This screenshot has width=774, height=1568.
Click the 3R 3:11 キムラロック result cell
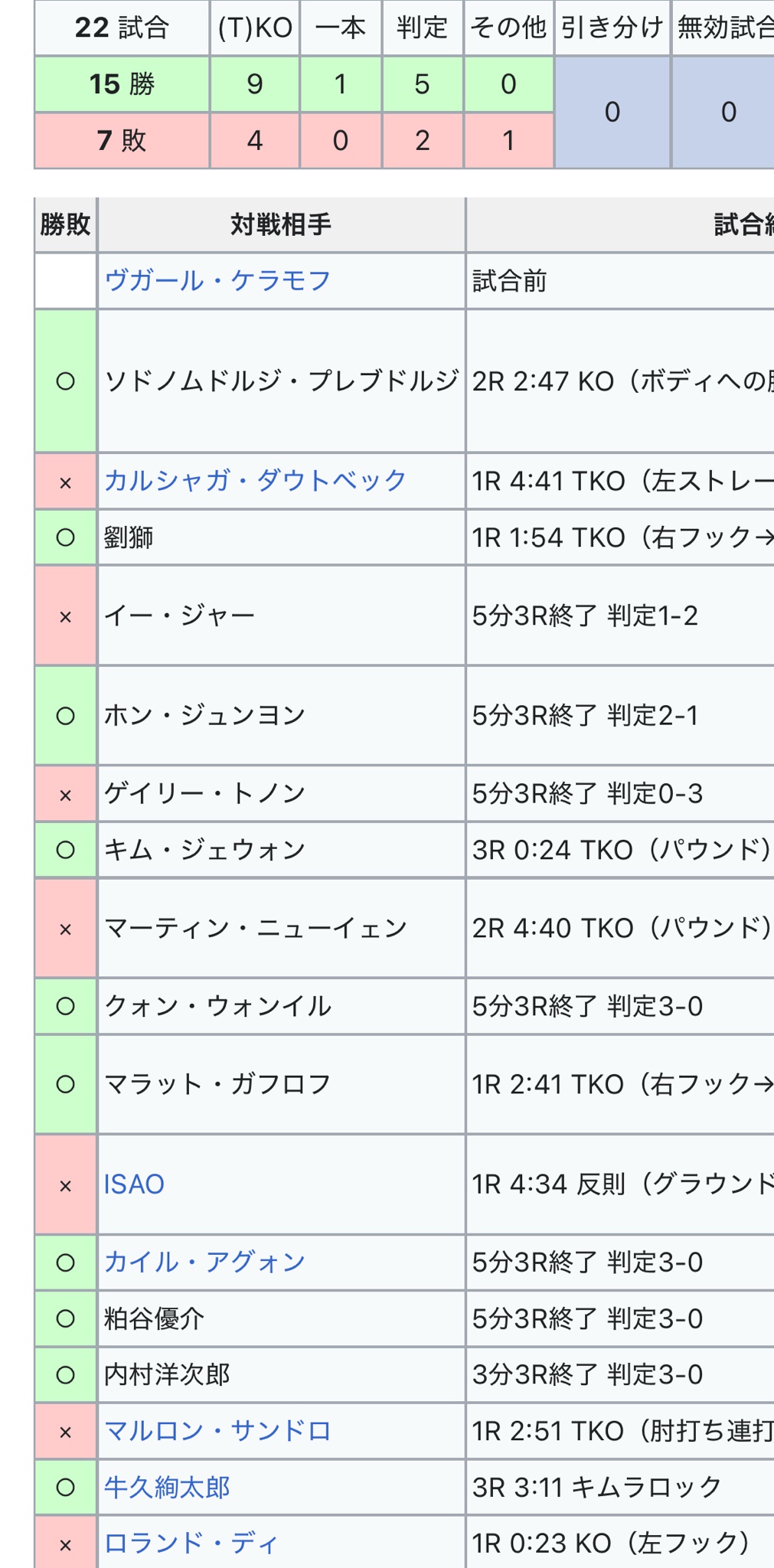pyautogui.click(x=620, y=1487)
